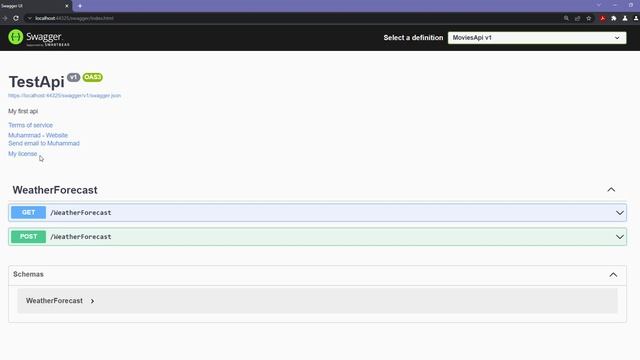
Task: Open the Terms of service link
Action: 30,125
